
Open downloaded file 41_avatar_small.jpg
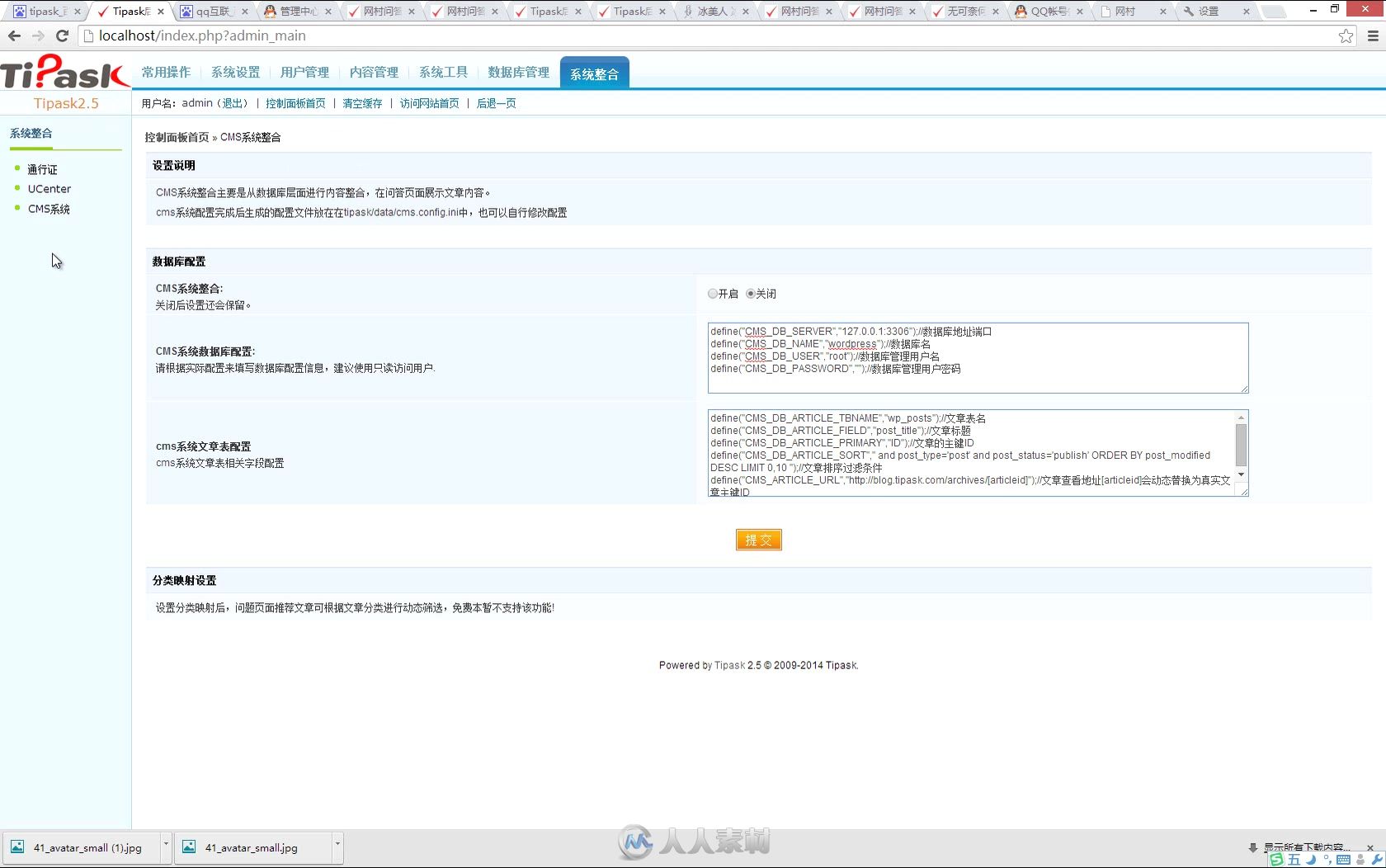[252, 847]
